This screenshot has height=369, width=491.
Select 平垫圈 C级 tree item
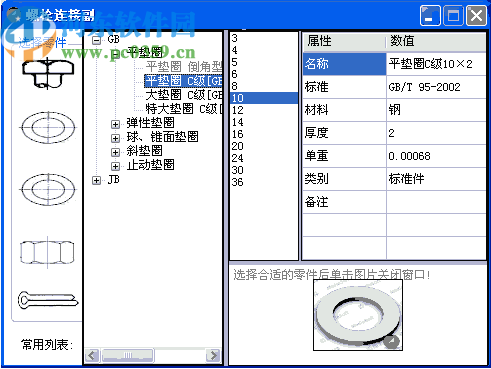pyautogui.click(x=184, y=81)
